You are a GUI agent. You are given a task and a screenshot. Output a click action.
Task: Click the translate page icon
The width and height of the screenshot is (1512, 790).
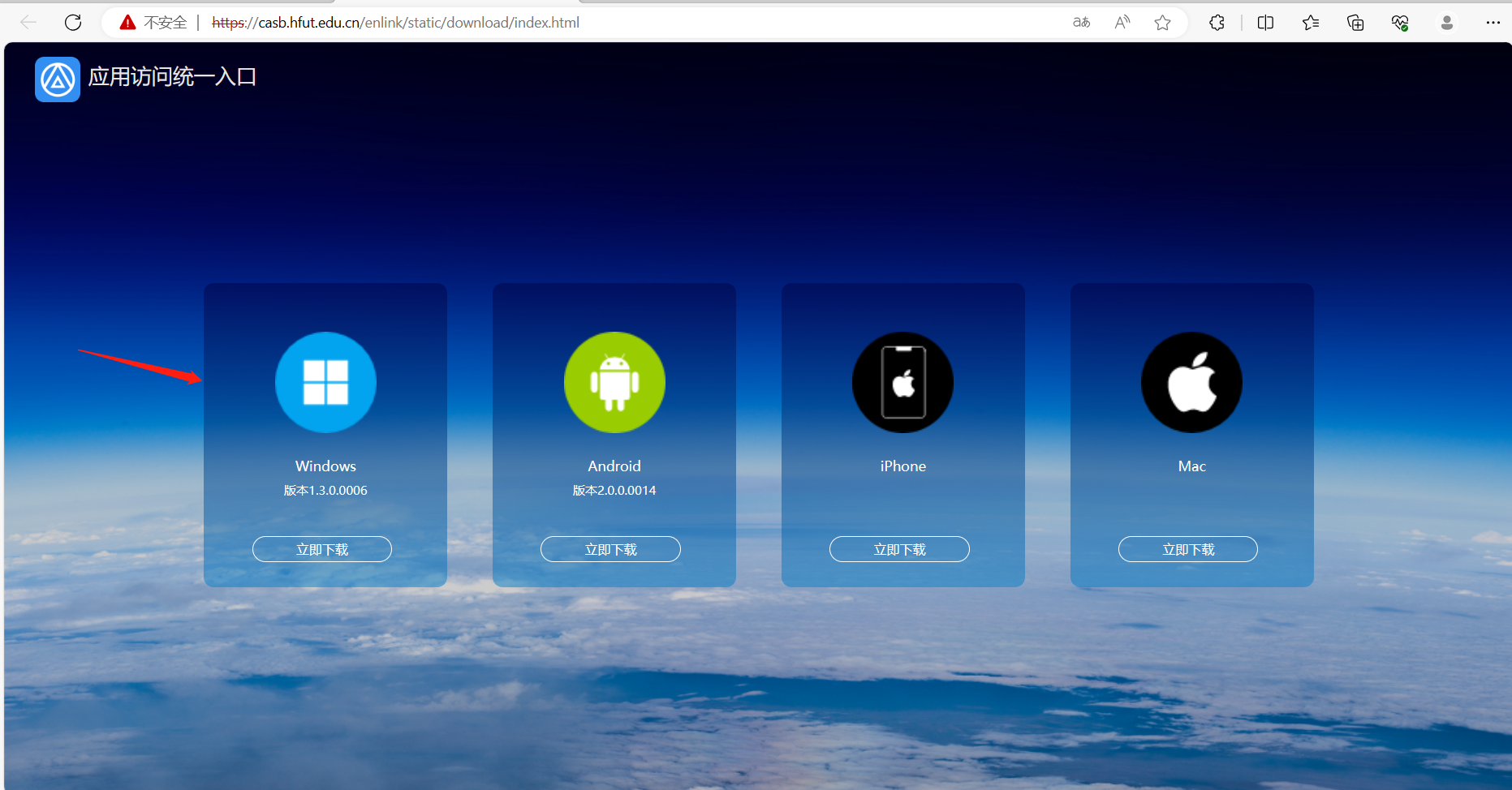(1081, 23)
